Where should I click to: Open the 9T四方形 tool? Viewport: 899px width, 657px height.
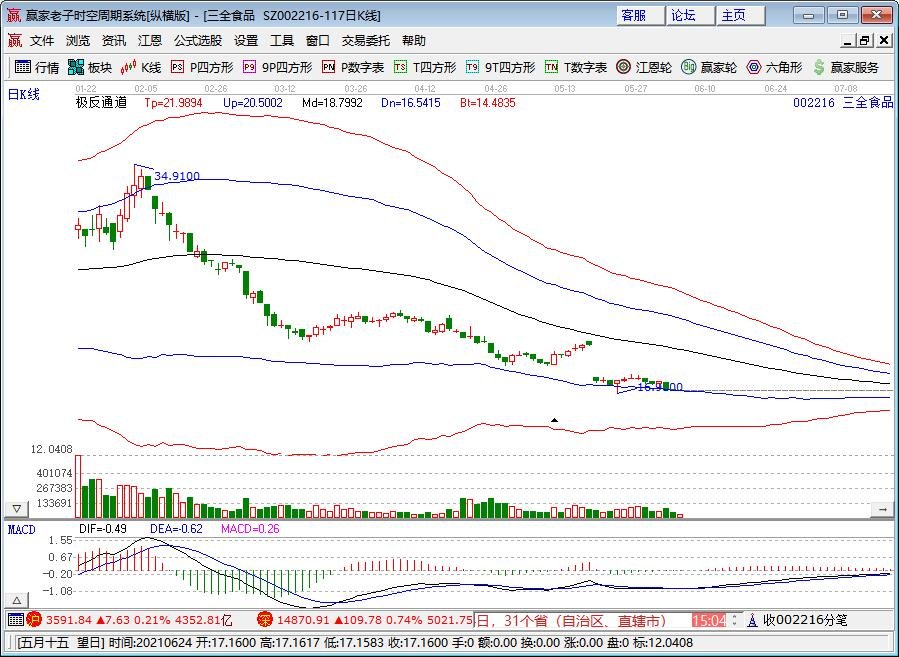tap(501, 68)
